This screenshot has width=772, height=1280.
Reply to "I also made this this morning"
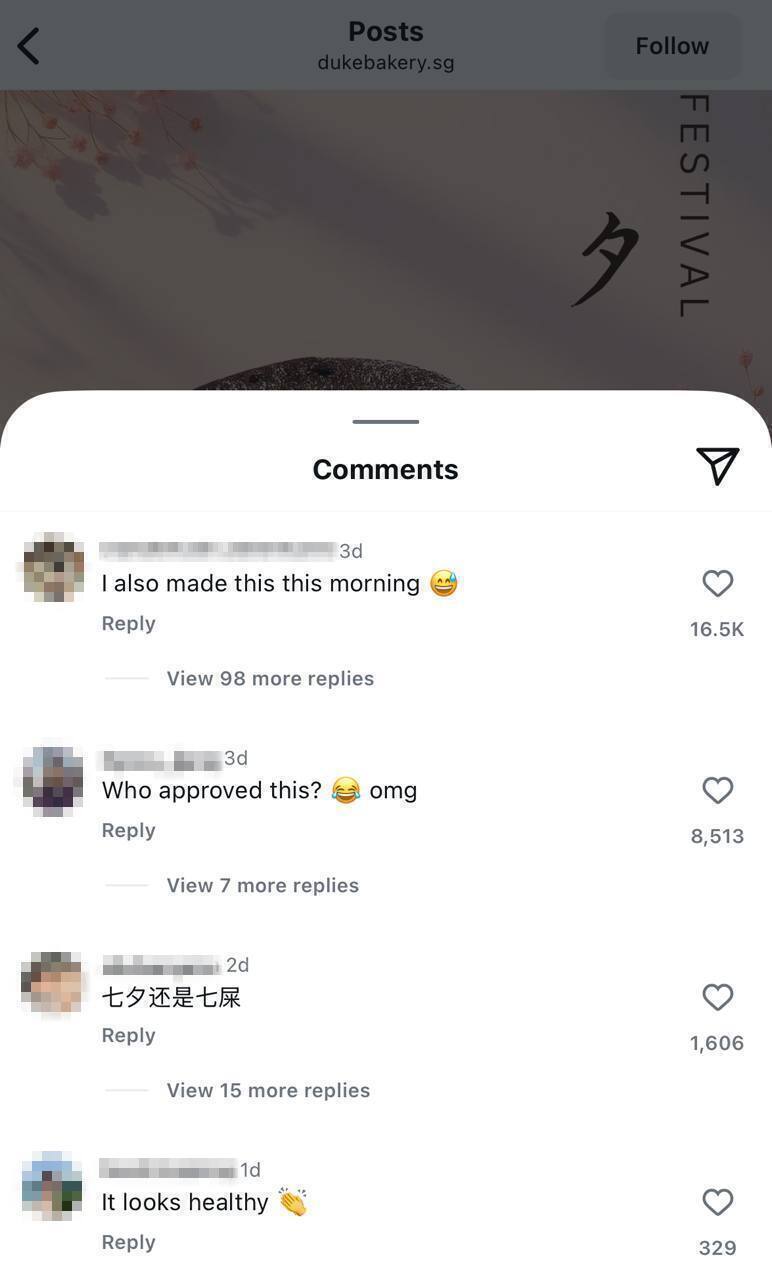[128, 623]
